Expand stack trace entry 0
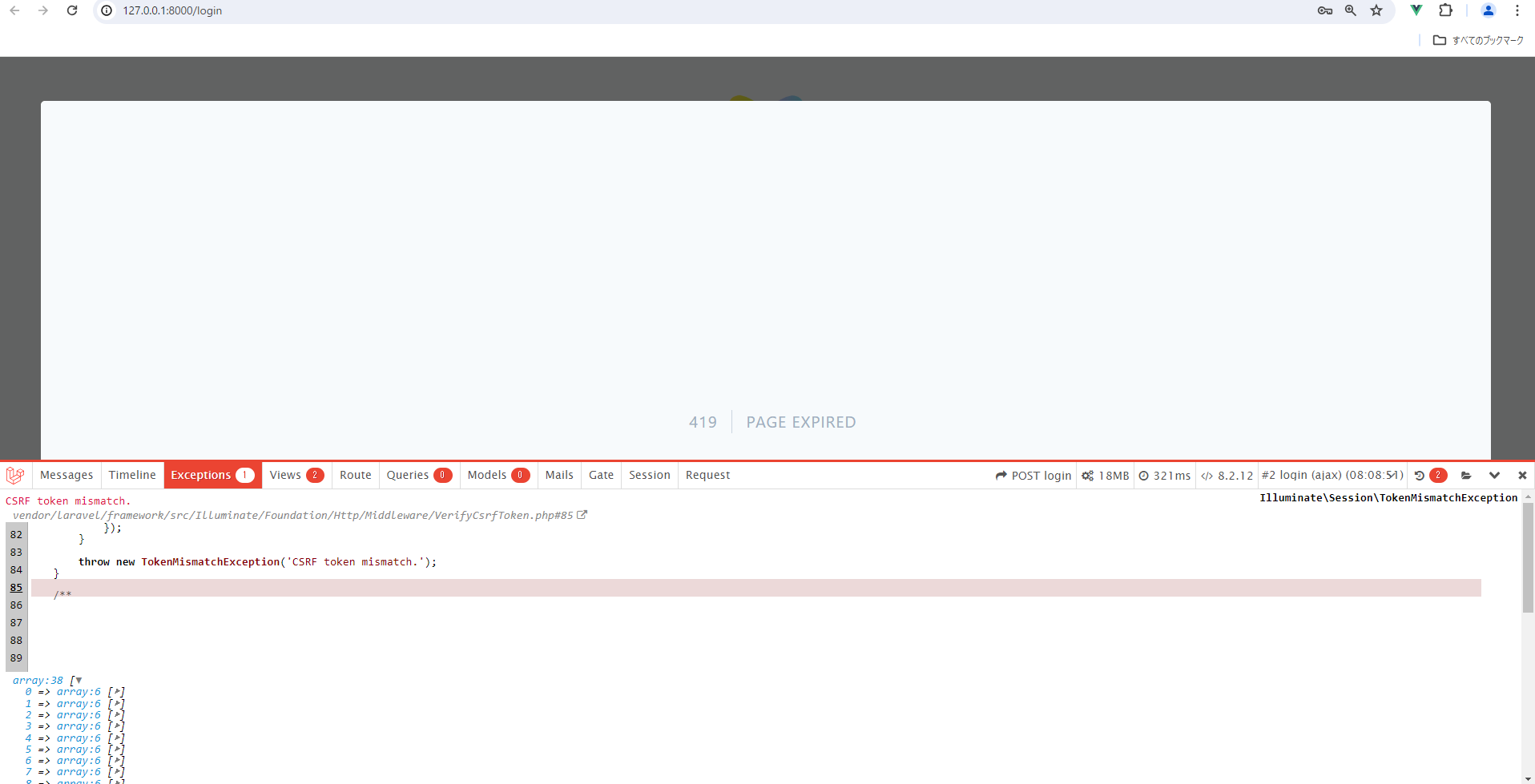 [117, 692]
